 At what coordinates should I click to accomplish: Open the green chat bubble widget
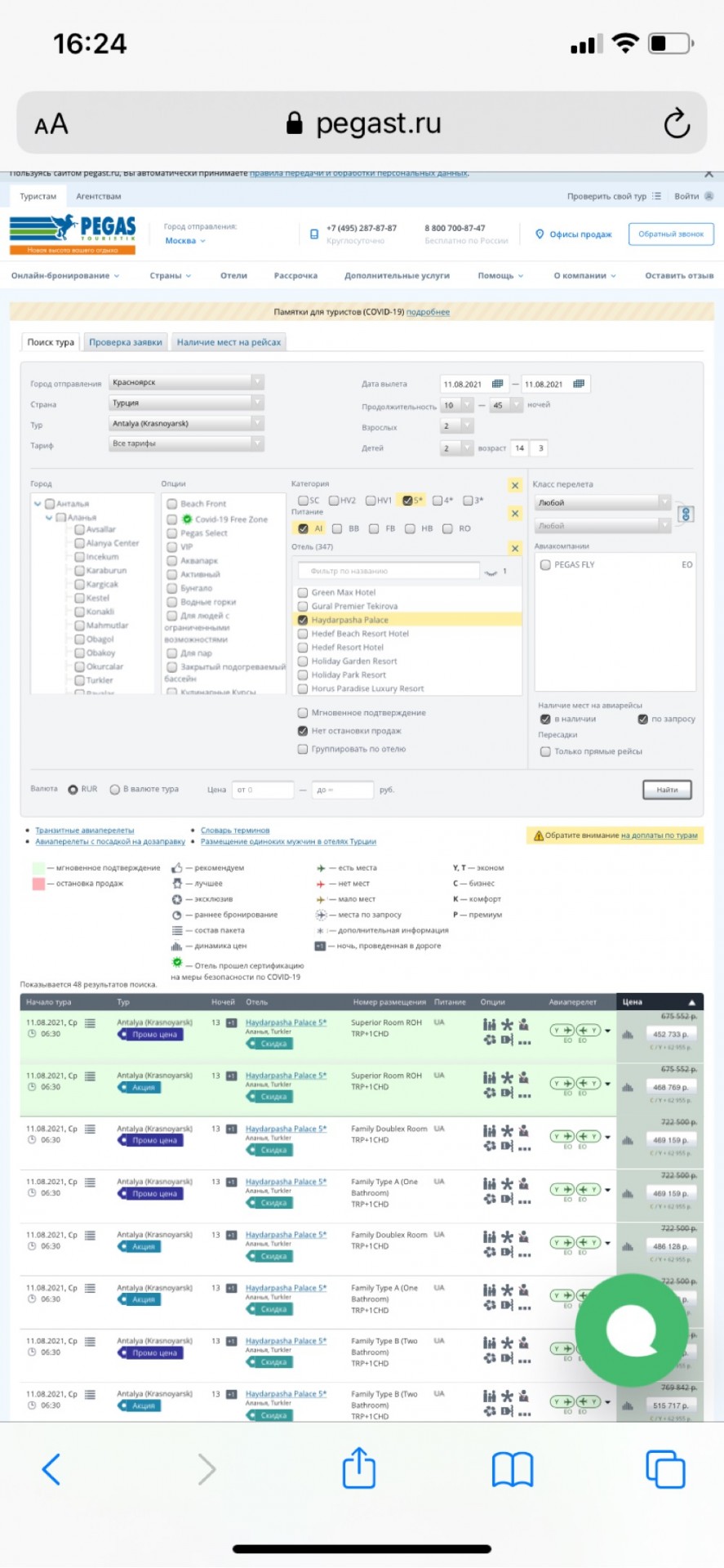tap(631, 1329)
